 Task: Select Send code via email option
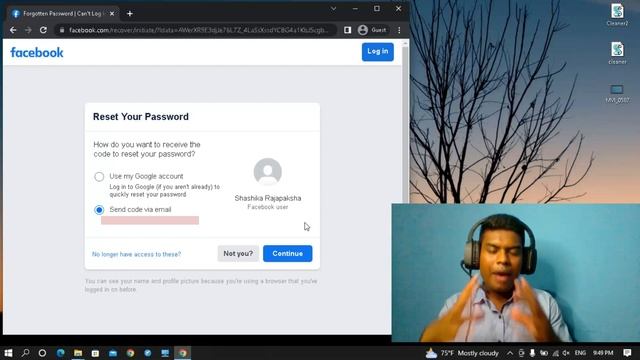click(x=99, y=210)
